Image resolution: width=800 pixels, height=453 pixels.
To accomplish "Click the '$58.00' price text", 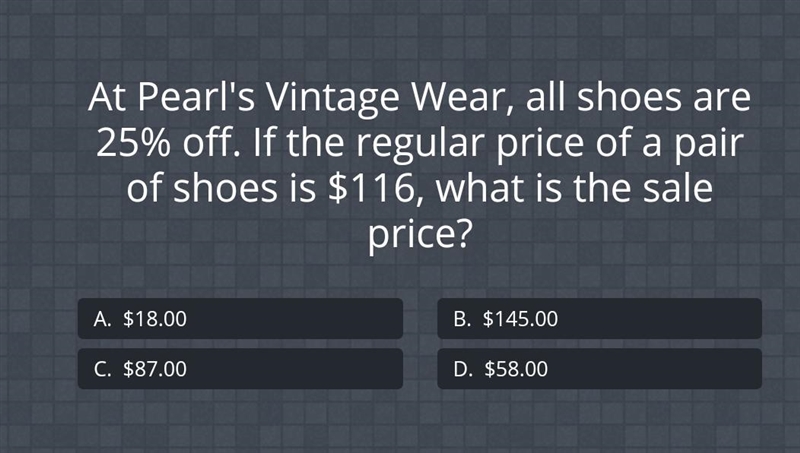I will tap(516, 369).
